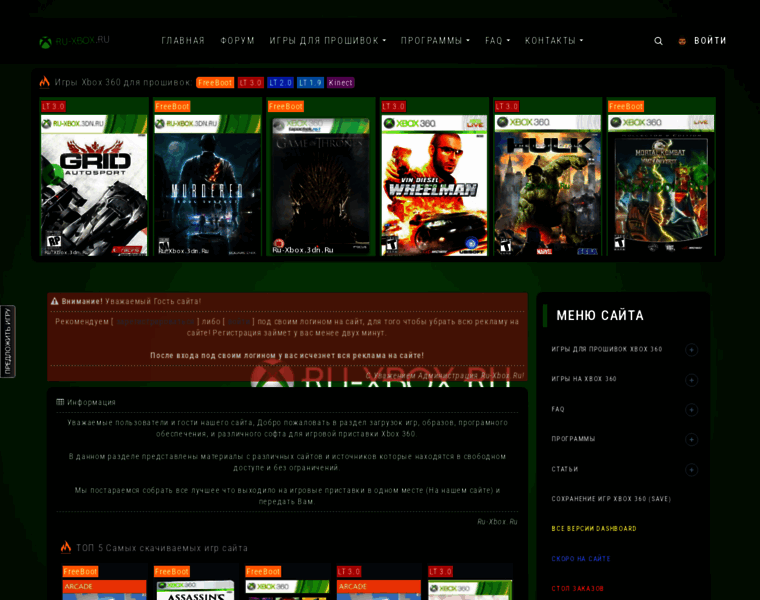This screenshot has height=600, width=760.
Task: Open the Hulk game cover
Action: (x=547, y=184)
